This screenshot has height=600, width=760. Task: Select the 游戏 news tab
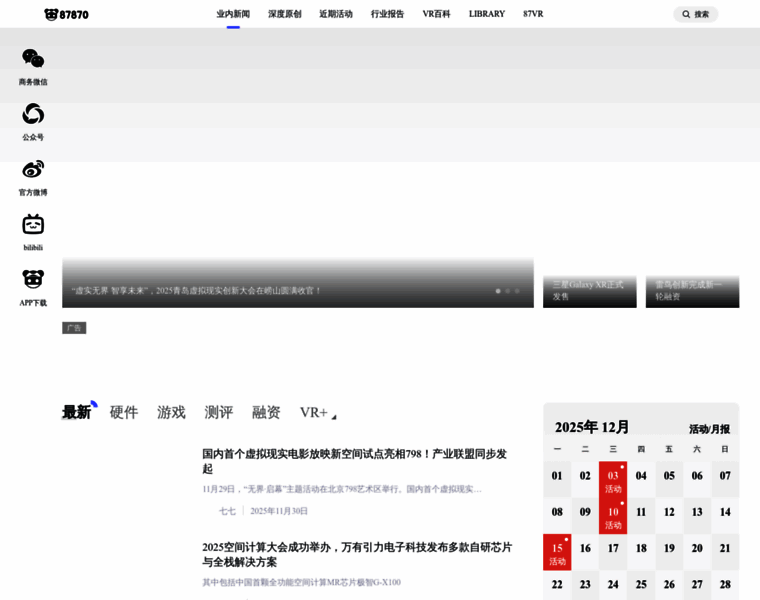click(171, 412)
